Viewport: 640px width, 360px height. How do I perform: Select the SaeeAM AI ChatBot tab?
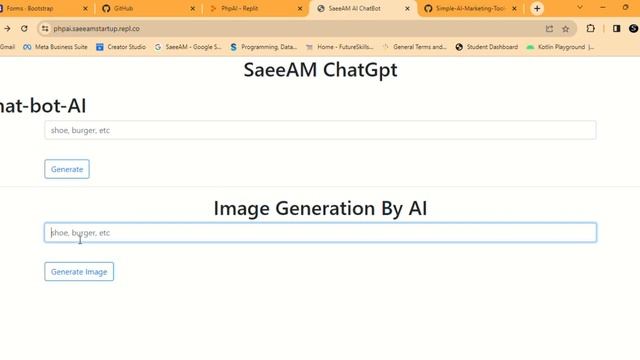tap(363, 9)
